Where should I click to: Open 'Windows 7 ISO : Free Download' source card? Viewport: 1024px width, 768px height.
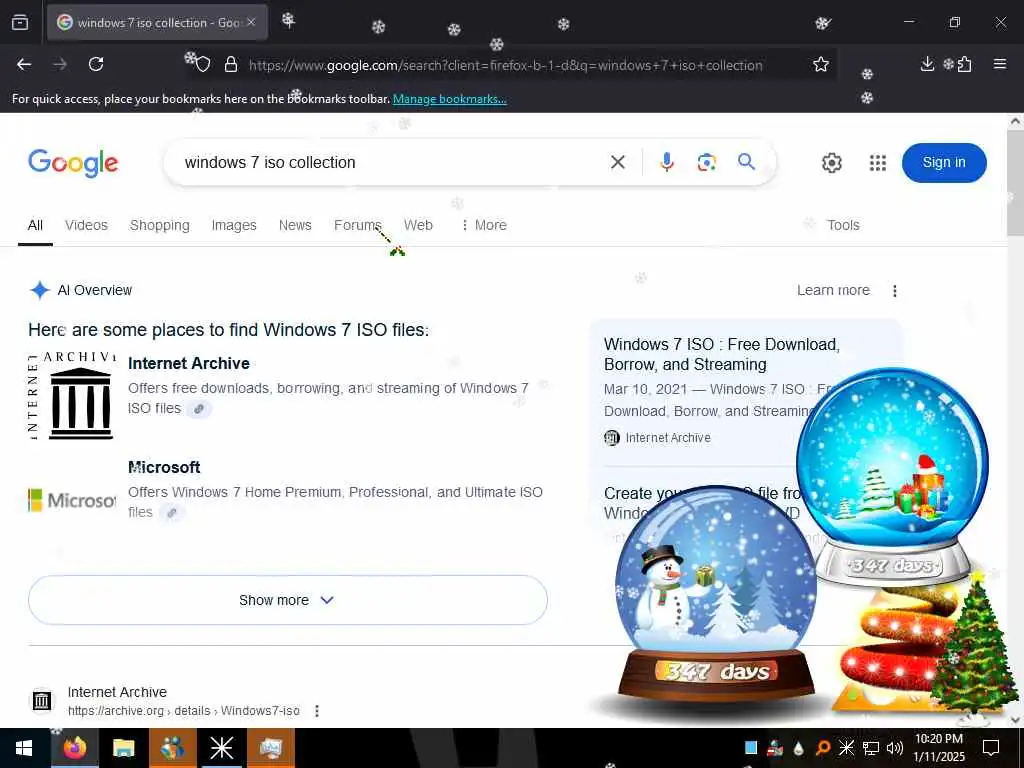tap(722, 355)
